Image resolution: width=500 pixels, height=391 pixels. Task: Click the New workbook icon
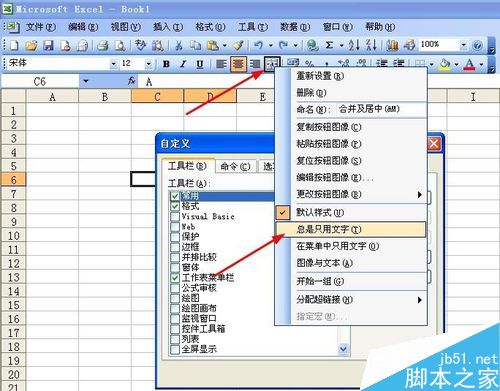pyautogui.click(x=14, y=45)
